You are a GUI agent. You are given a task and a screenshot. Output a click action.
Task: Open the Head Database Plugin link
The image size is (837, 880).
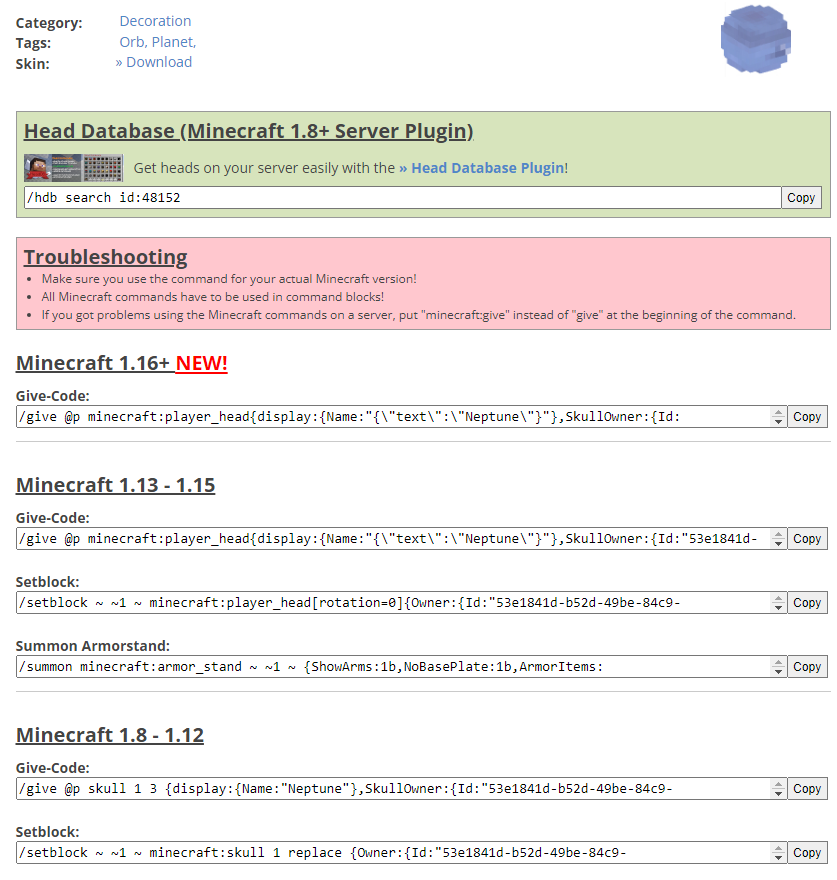pyautogui.click(x=483, y=168)
